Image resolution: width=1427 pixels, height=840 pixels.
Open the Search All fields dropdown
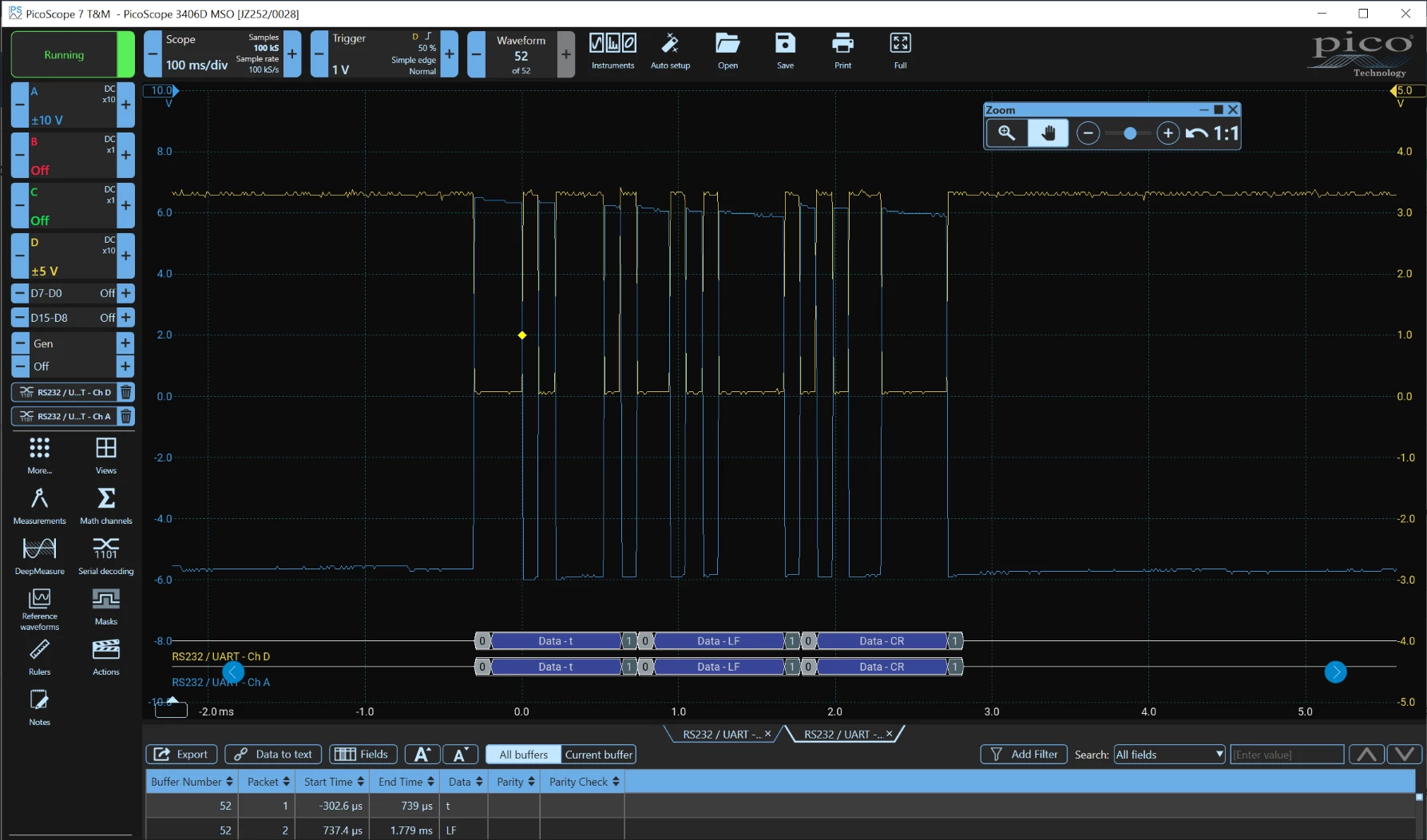pos(1169,755)
